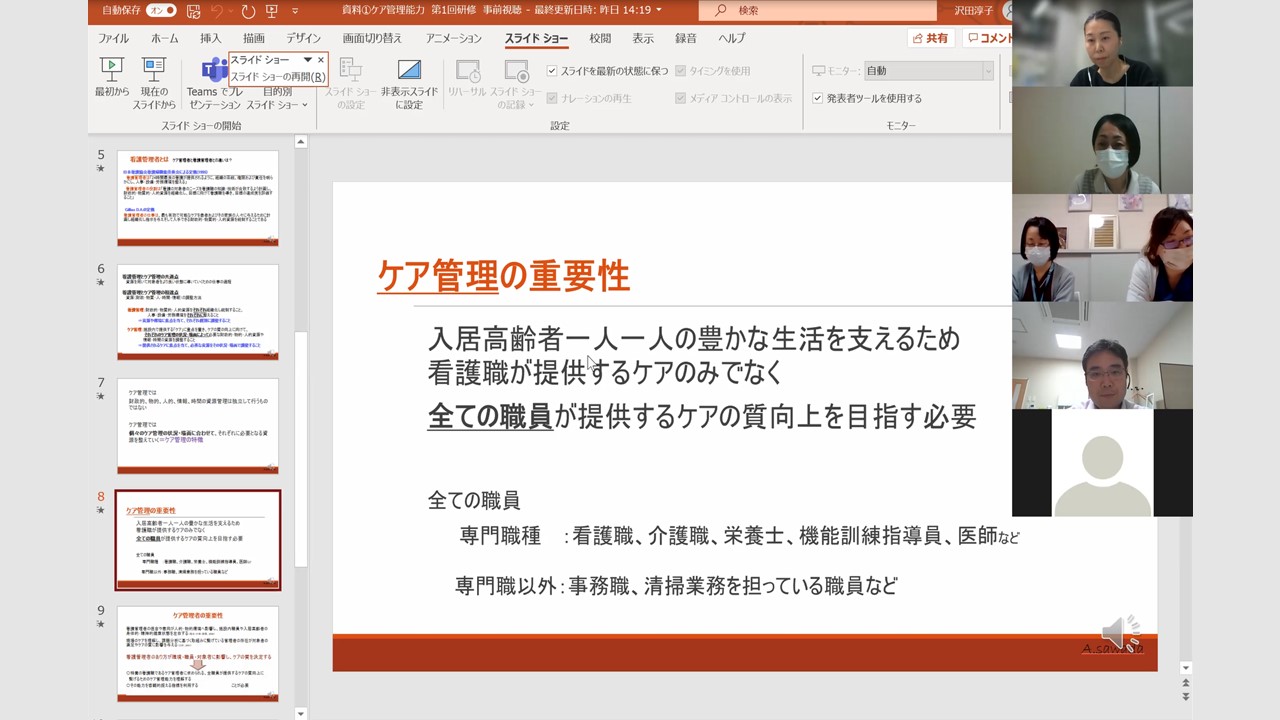Select slide 8 thumbnail ケア管理の重要性

coord(198,540)
